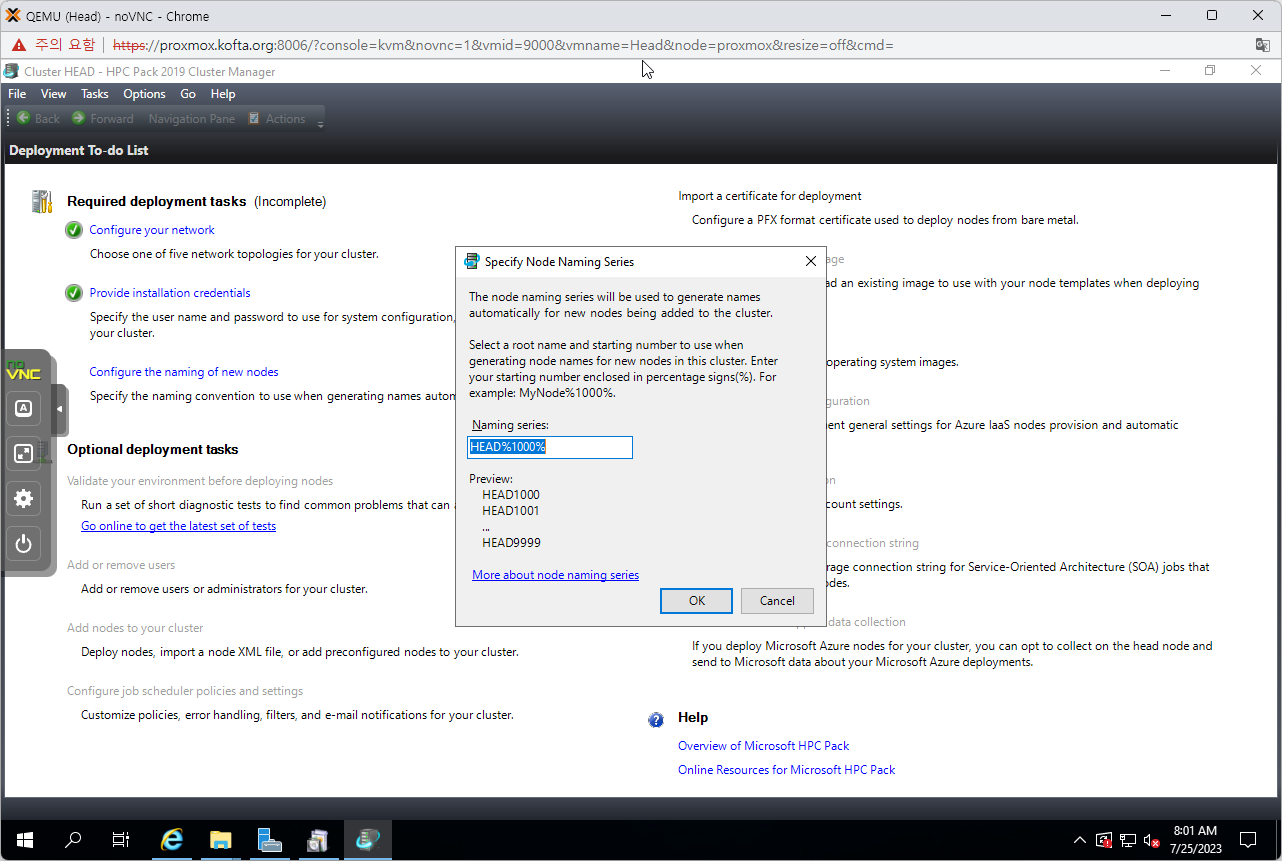1282x861 pixels.
Task: Cancel the Node Naming Series dialog
Action: pyautogui.click(x=777, y=601)
